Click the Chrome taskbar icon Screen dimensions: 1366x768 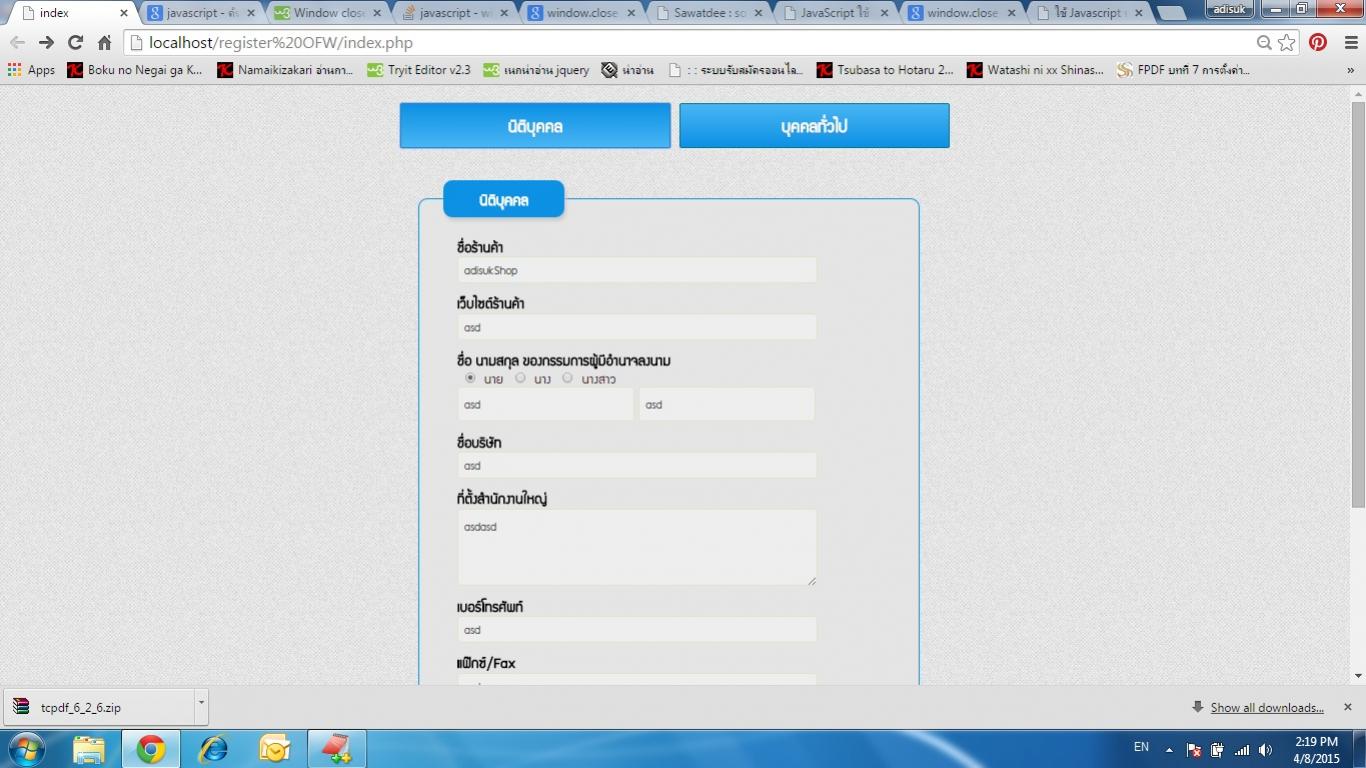(151, 749)
